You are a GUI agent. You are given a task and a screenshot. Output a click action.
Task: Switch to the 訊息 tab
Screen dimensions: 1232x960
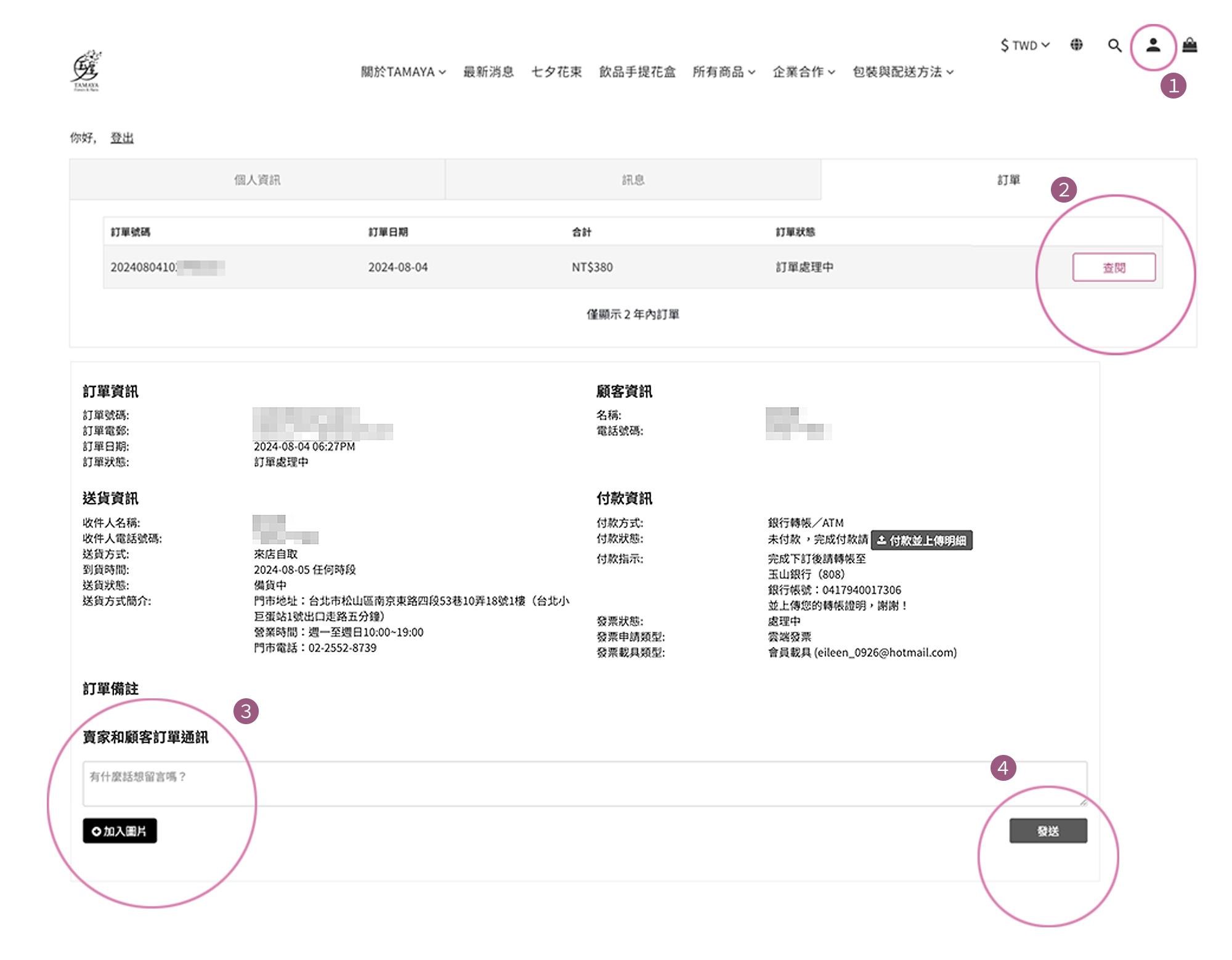(x=633, y=180)
